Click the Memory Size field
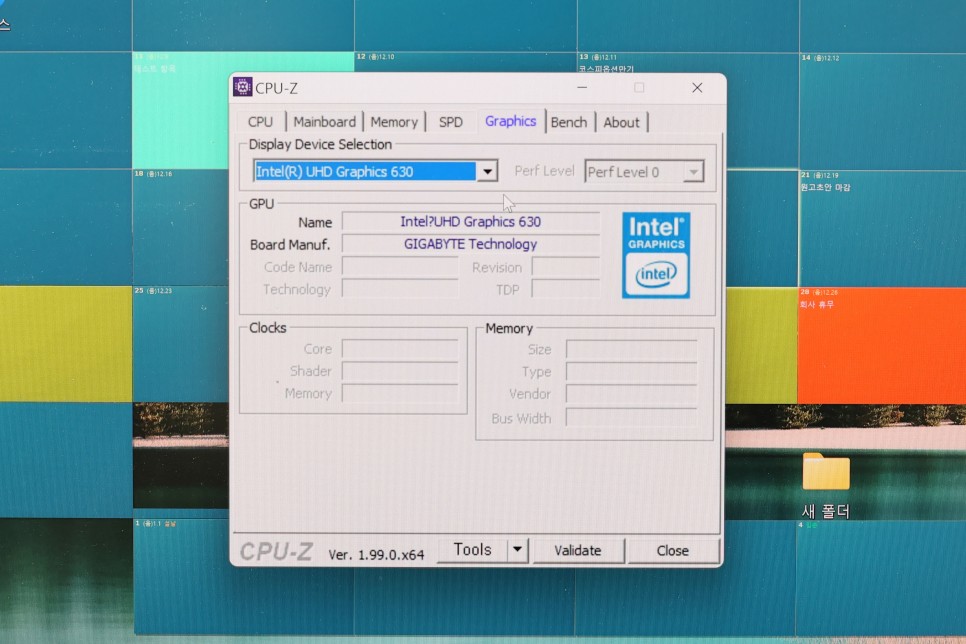 point(632,350)
